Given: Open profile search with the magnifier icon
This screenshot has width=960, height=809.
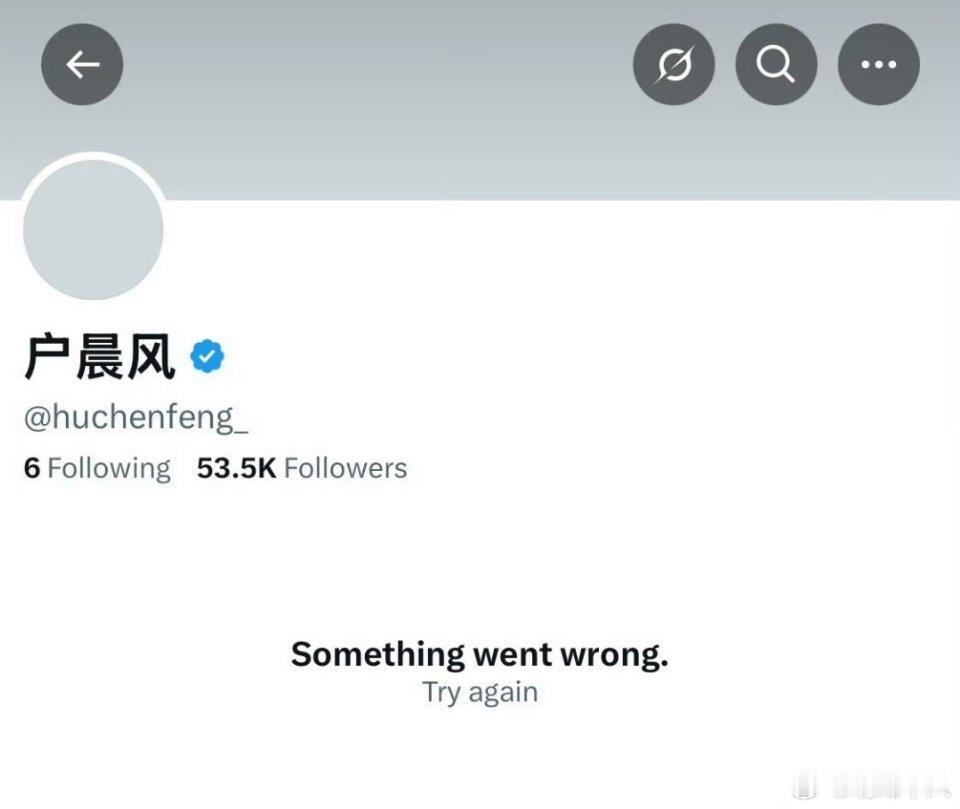Looking at the screenshot, I should click(x=776, y=64).
